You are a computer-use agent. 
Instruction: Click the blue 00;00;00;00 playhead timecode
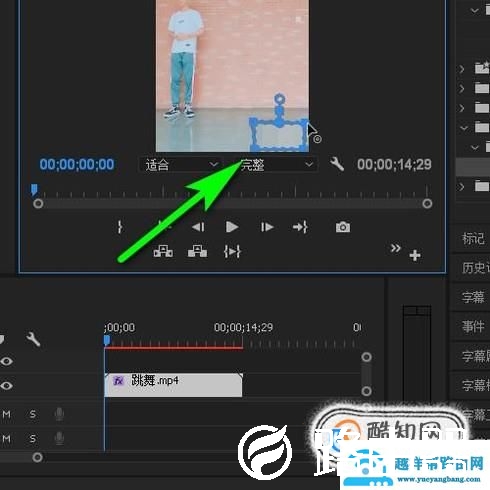click(77, 164)
